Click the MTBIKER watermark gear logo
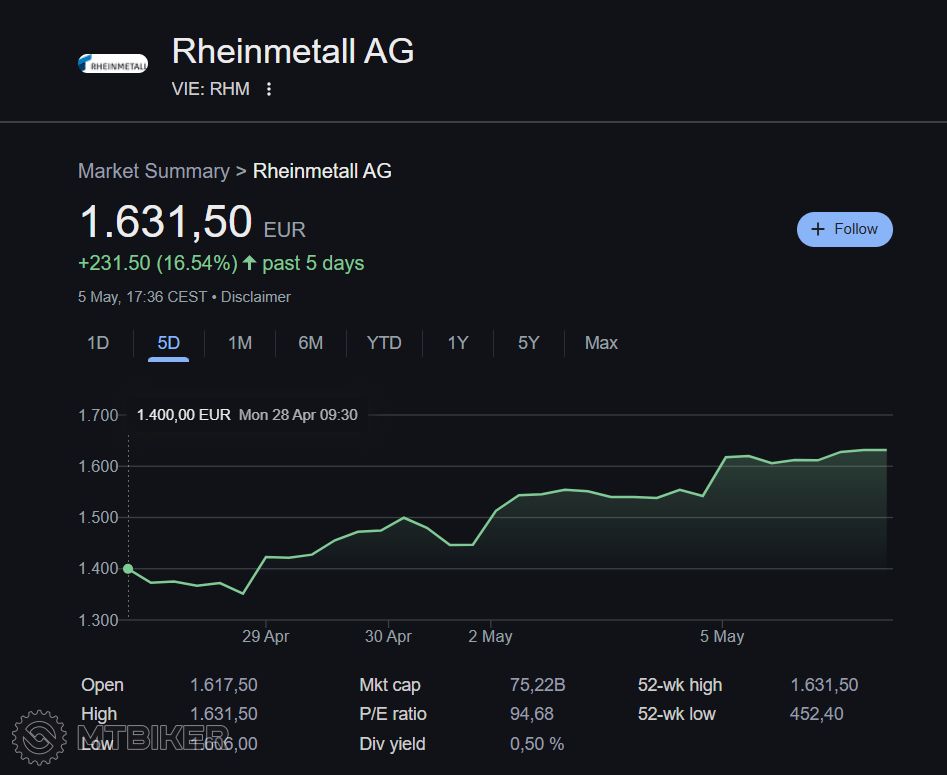 pyautogui.click(x=39, y=738)
